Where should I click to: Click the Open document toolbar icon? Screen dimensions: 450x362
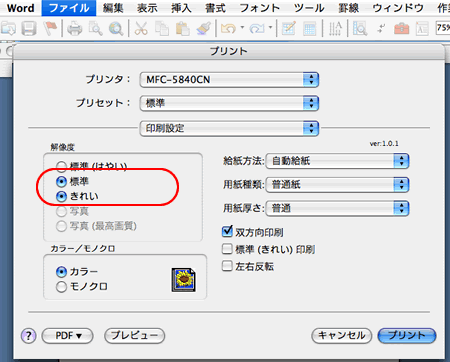click(8, 29)
